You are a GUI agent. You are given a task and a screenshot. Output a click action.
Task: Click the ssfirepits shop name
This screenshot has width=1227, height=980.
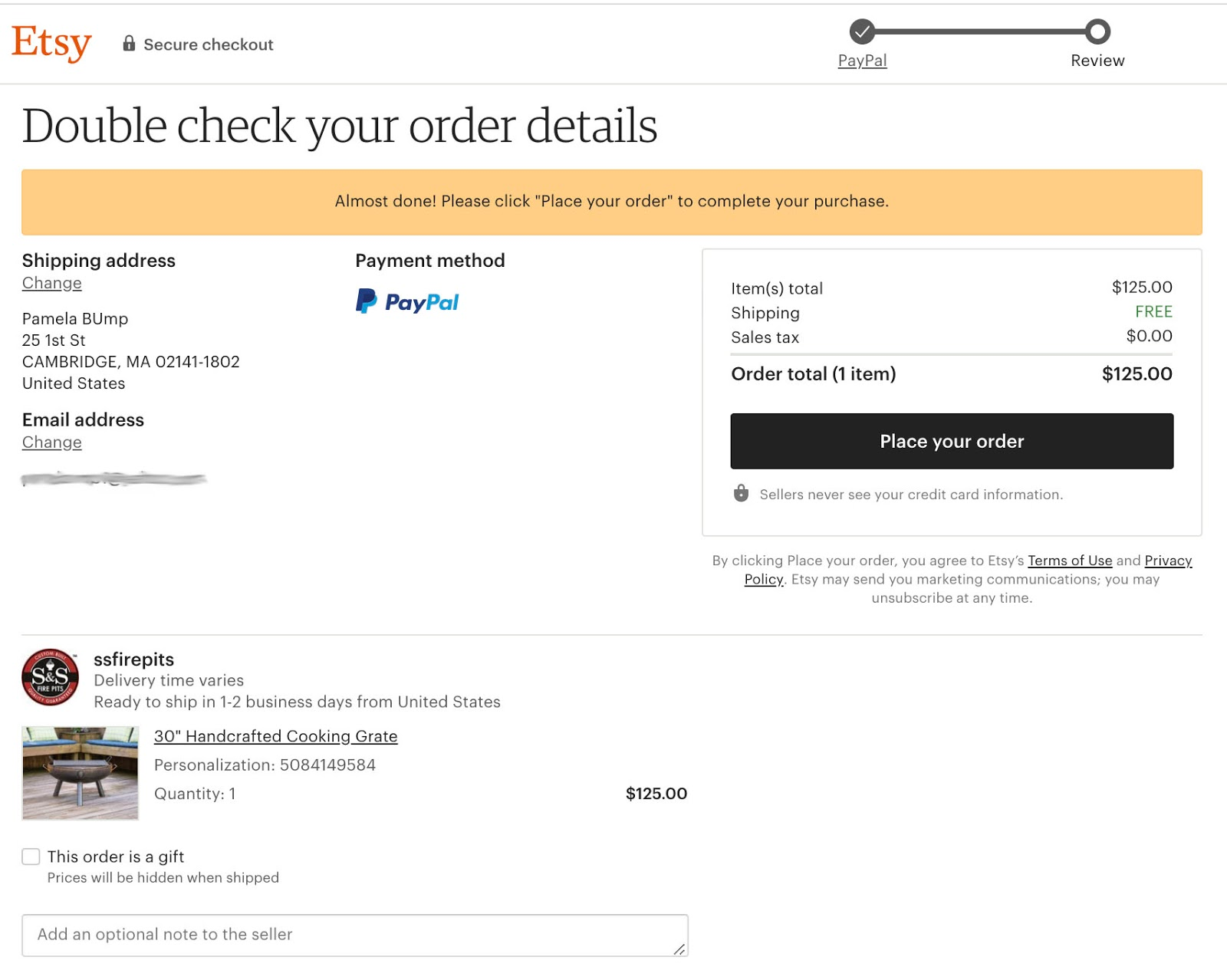coord(133,659)
